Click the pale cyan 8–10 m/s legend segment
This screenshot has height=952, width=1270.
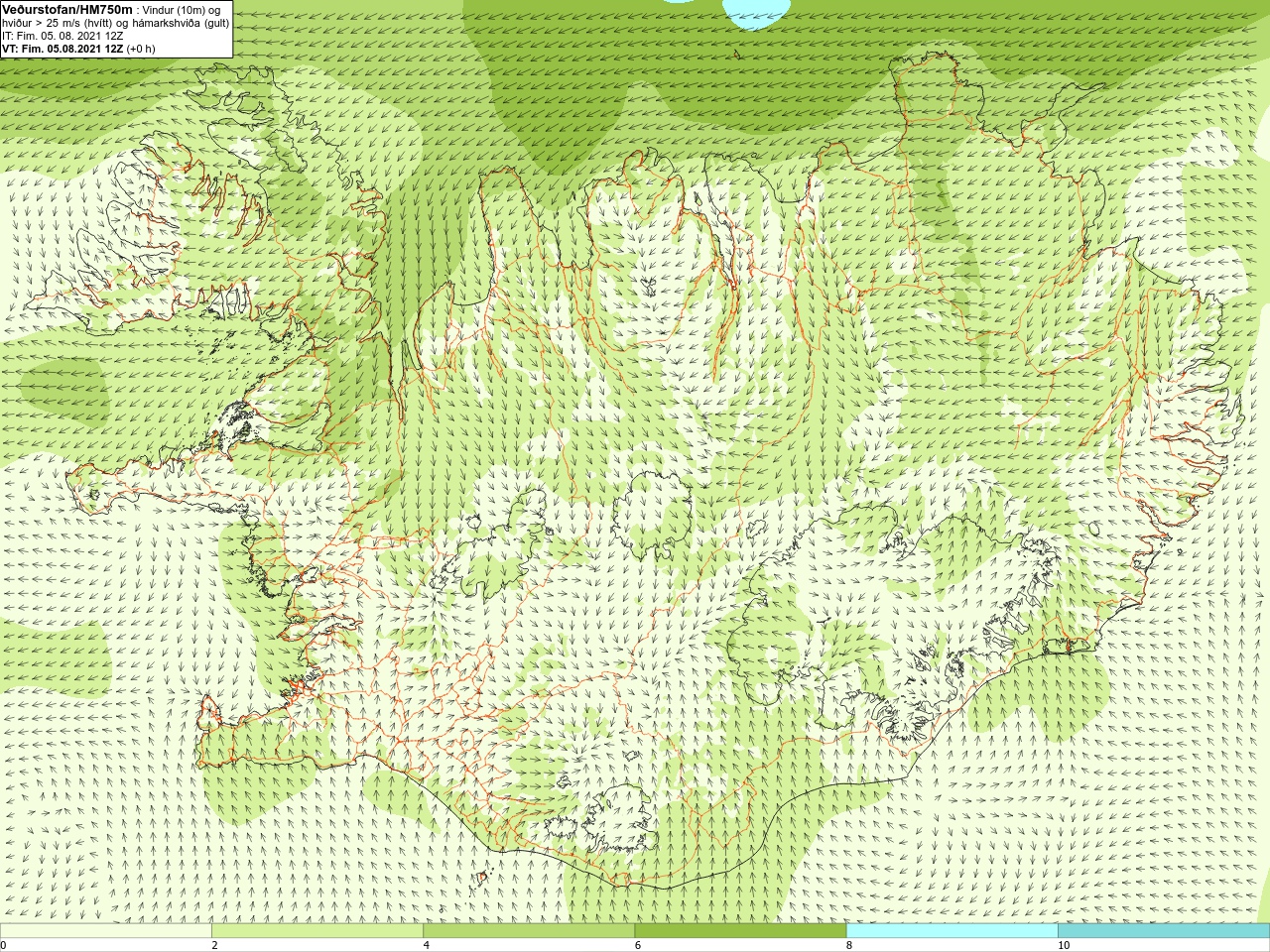click(x=952, y=930)
